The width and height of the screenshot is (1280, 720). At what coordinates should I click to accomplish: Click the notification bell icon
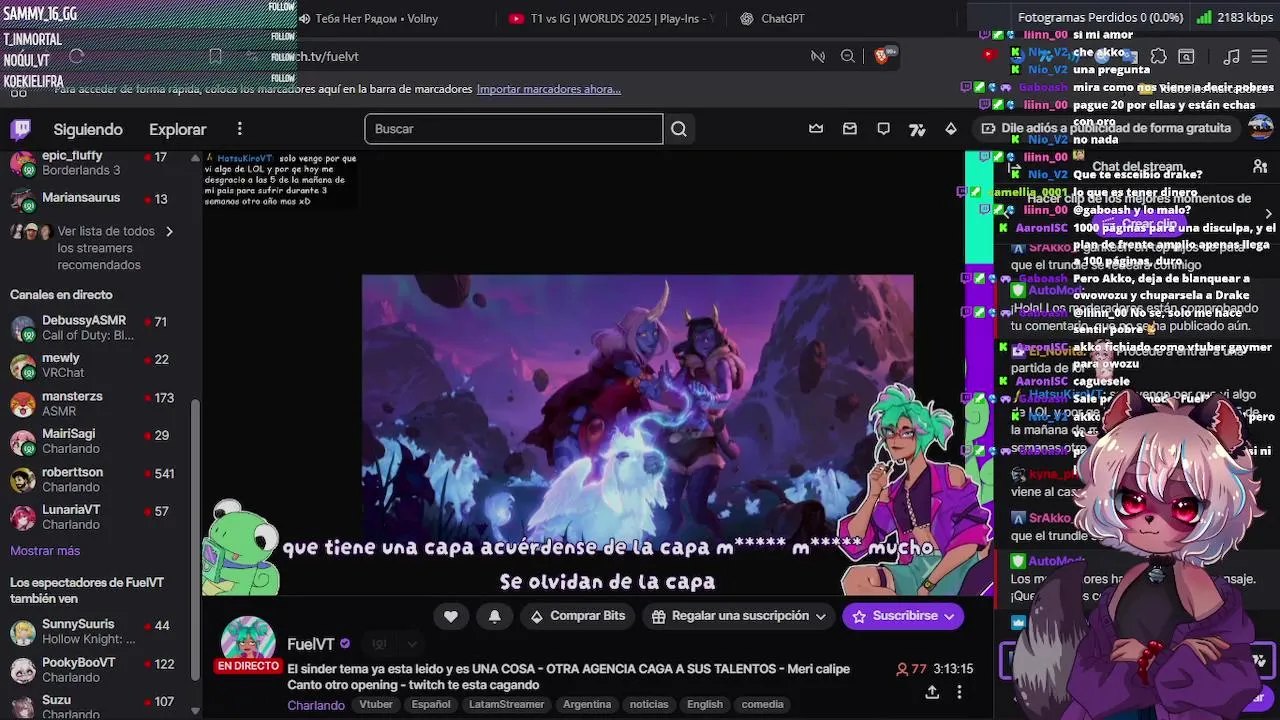click(x=494, y=616)
